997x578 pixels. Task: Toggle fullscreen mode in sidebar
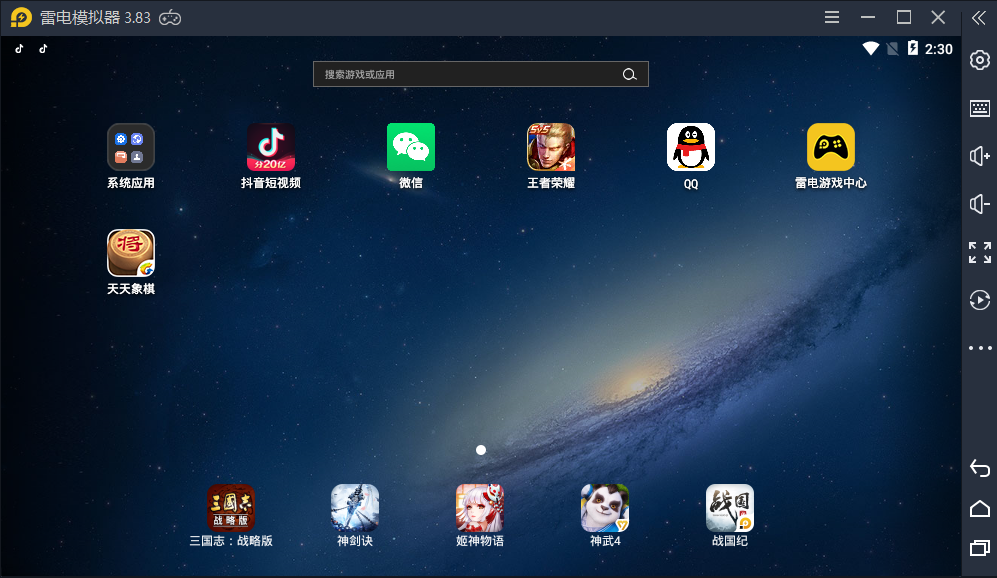(x=980, y=252)
